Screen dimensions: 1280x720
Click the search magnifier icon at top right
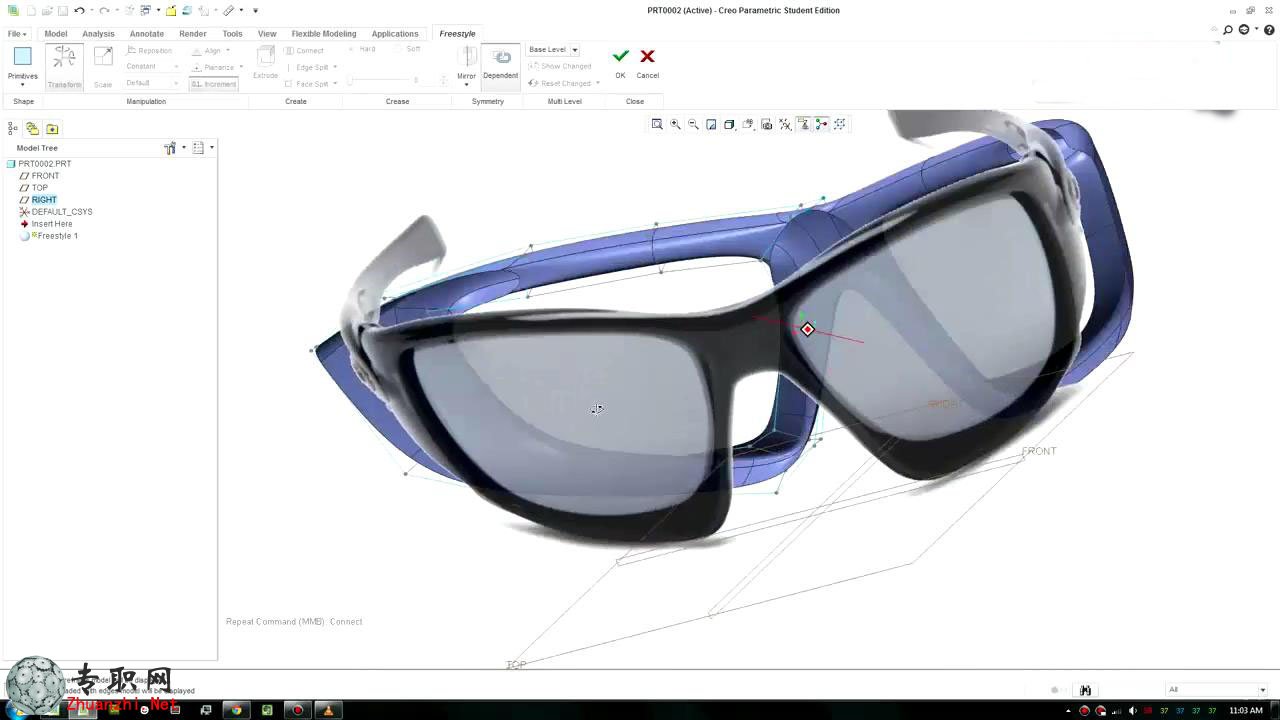[x=1228, y=30]
